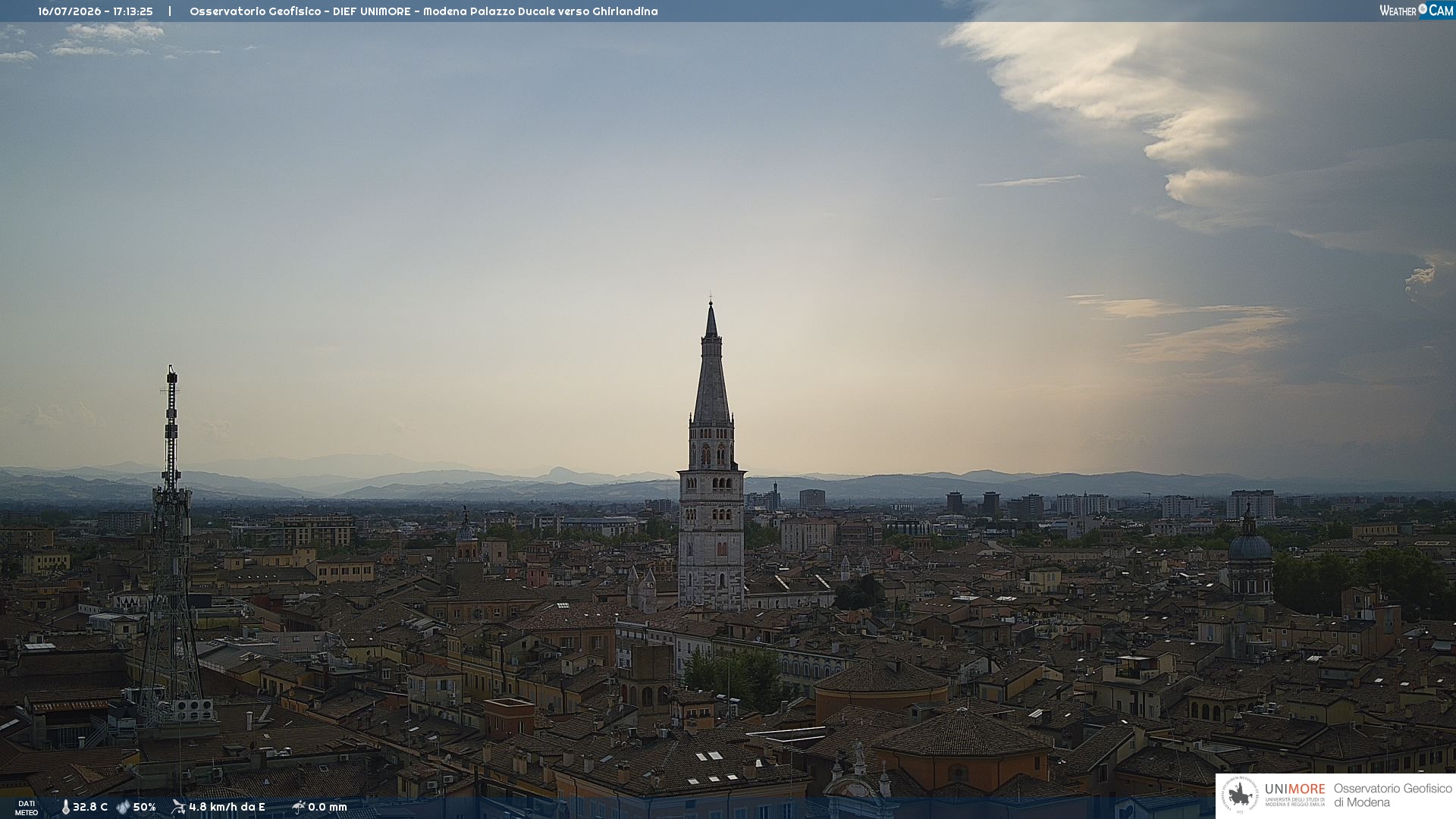Screen dimensions: 1456x819
Task: Click the 'UNIMORE' wordmark in the logo
Action: click(1294, 789)
